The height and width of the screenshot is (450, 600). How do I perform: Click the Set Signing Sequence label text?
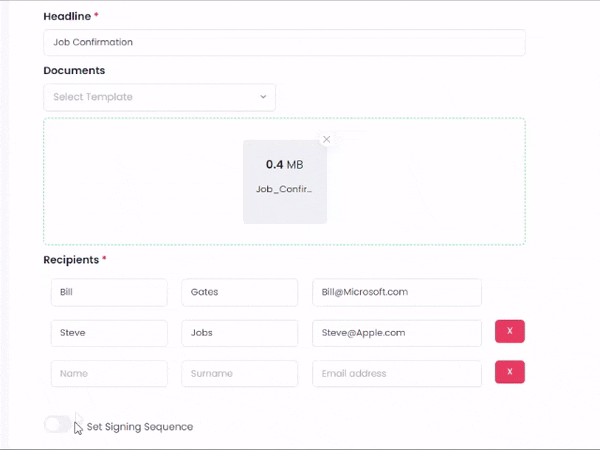click(x=140, y=427)
